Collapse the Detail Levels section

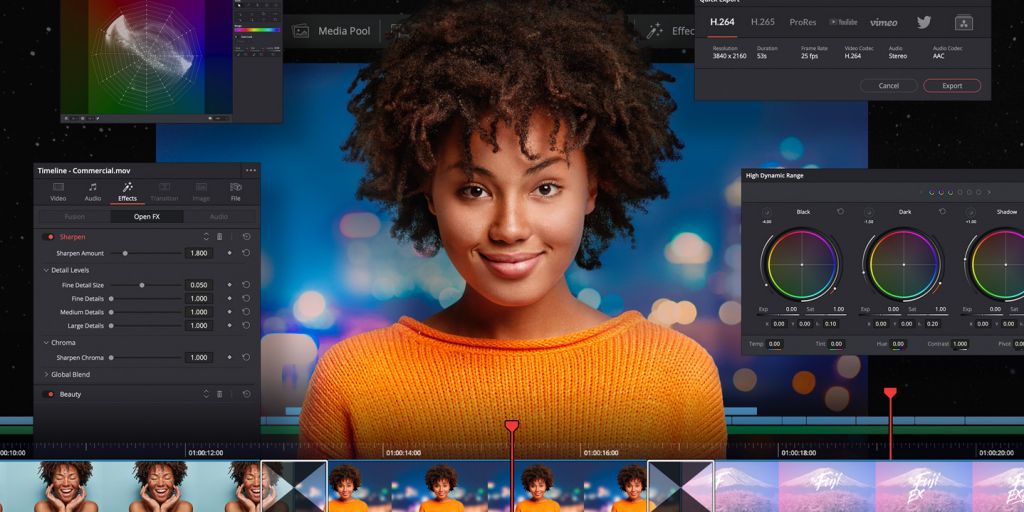coord(46,270)
